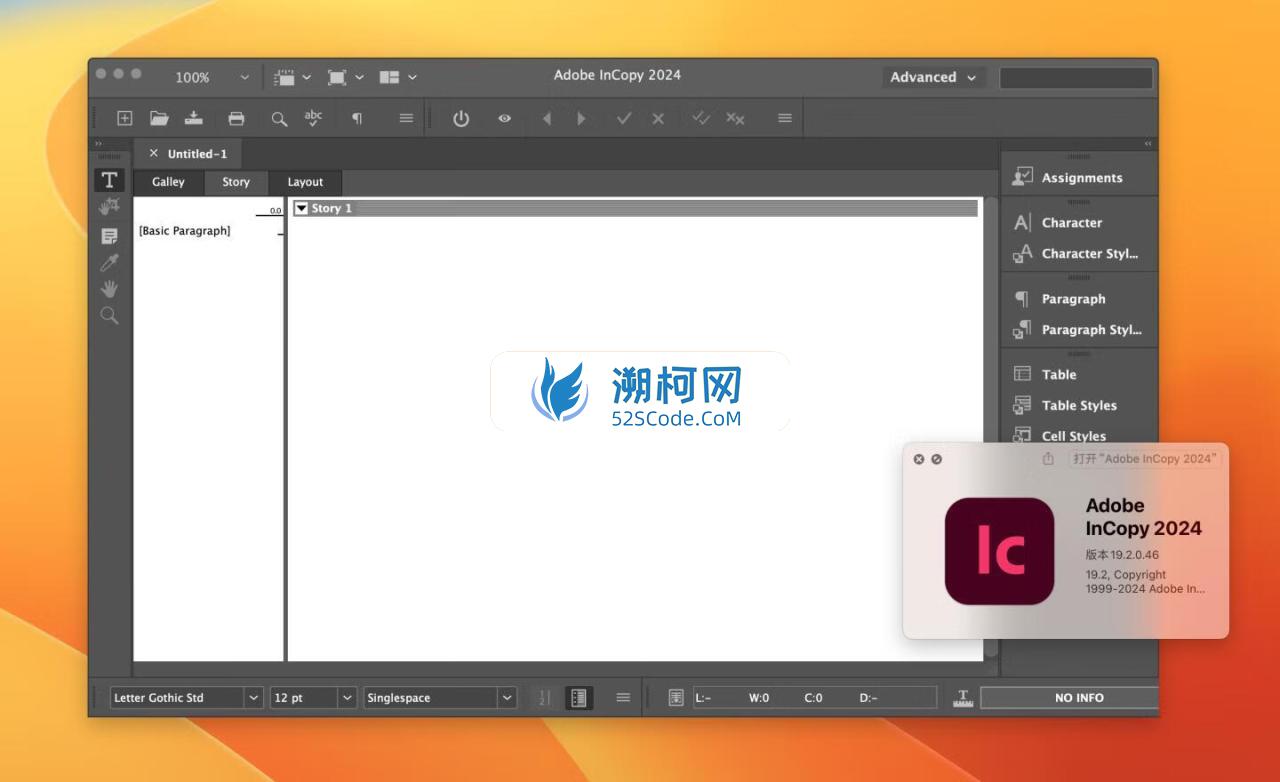Click the copyfit text icon beside NO INFO

point(963,698)
